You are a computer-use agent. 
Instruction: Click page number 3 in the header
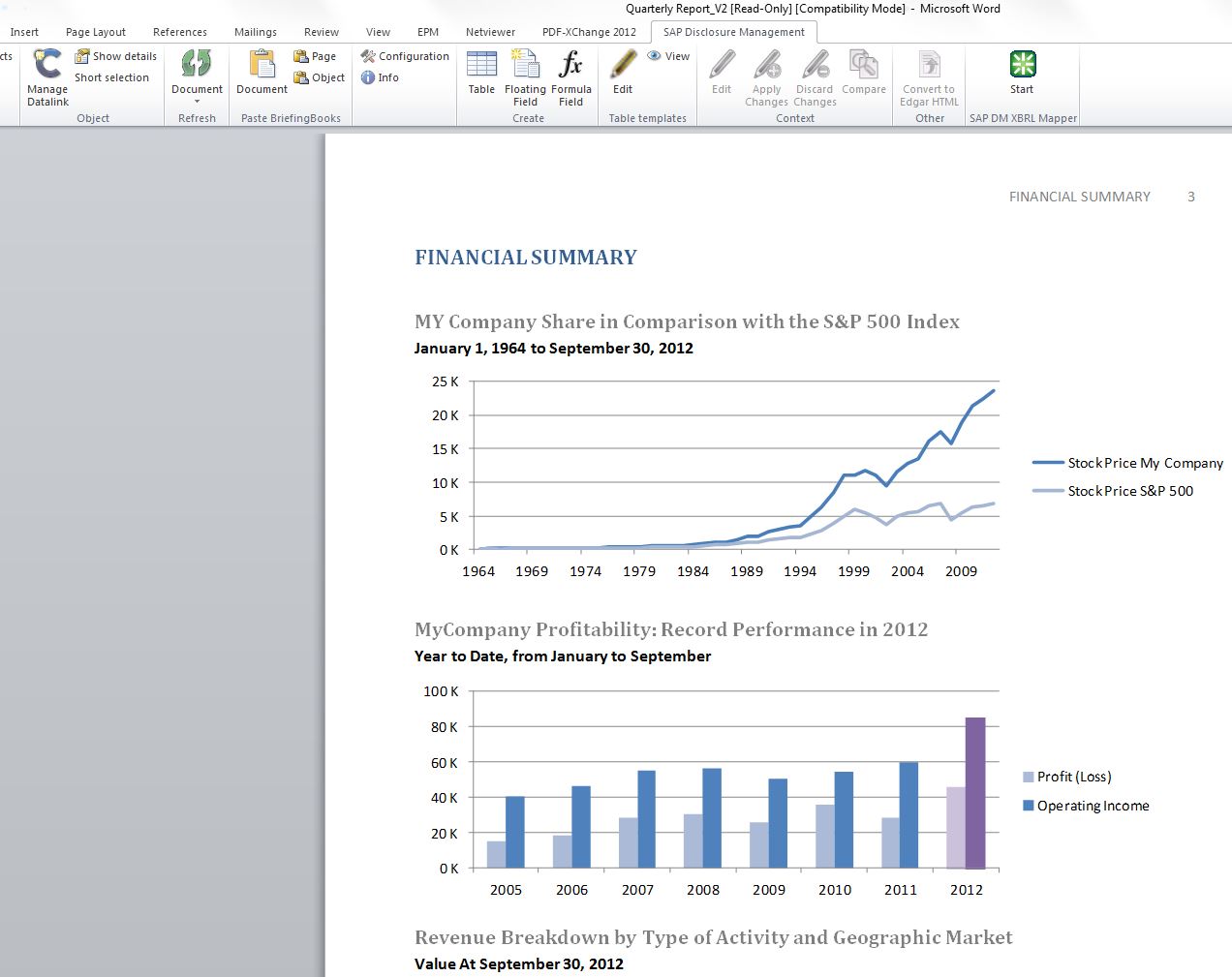[1191, 197]
